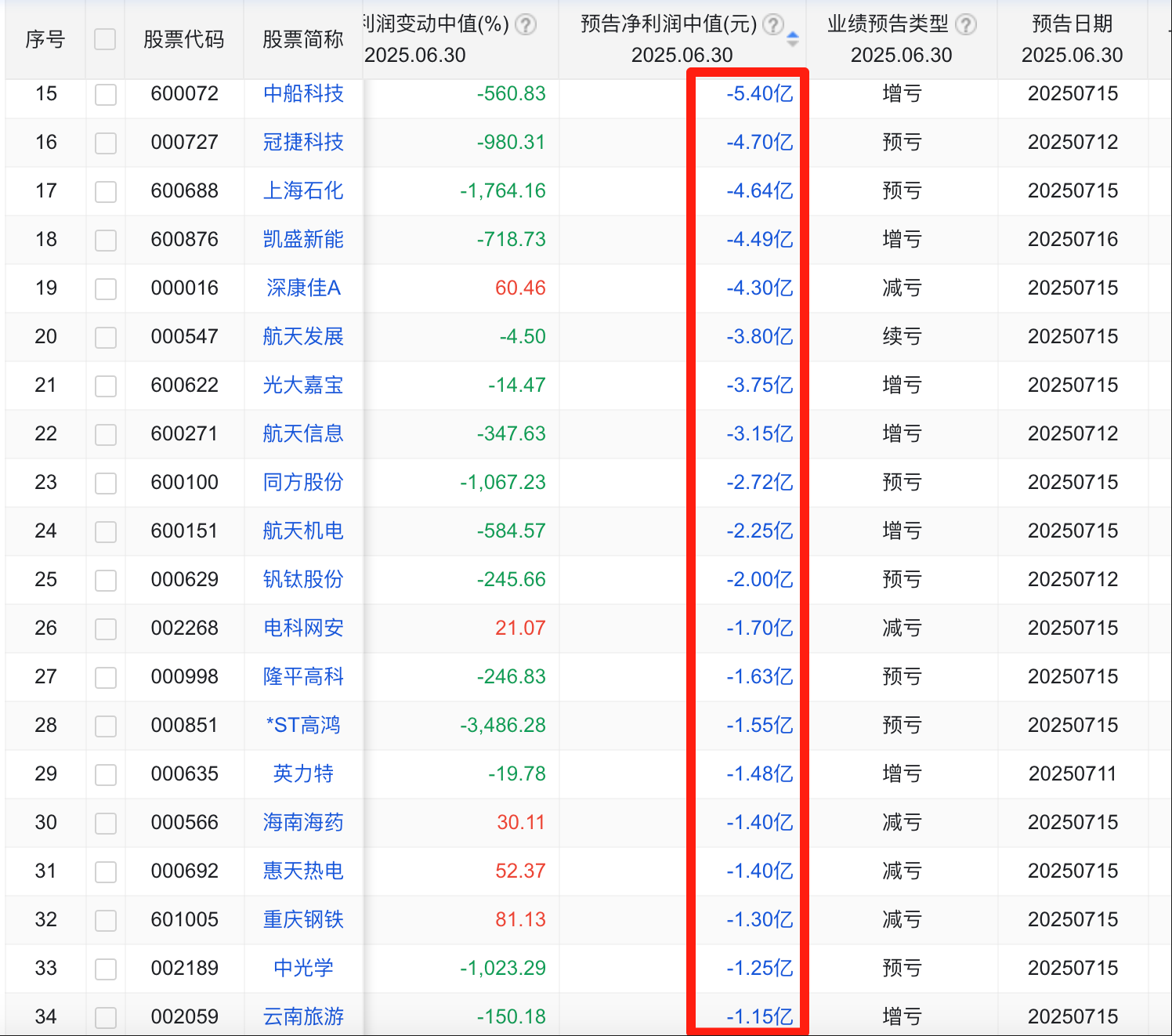
Task: Click net profit value -4.64亿
Action: coord(760,190)
